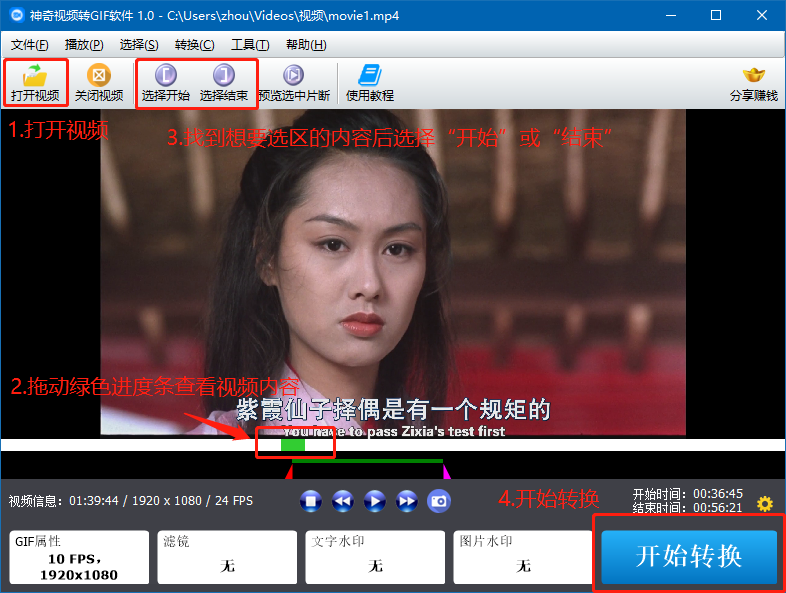Screen dimensions: 786x593
Task: Click the 选择开始 select start icon
Action: (165, 75)
